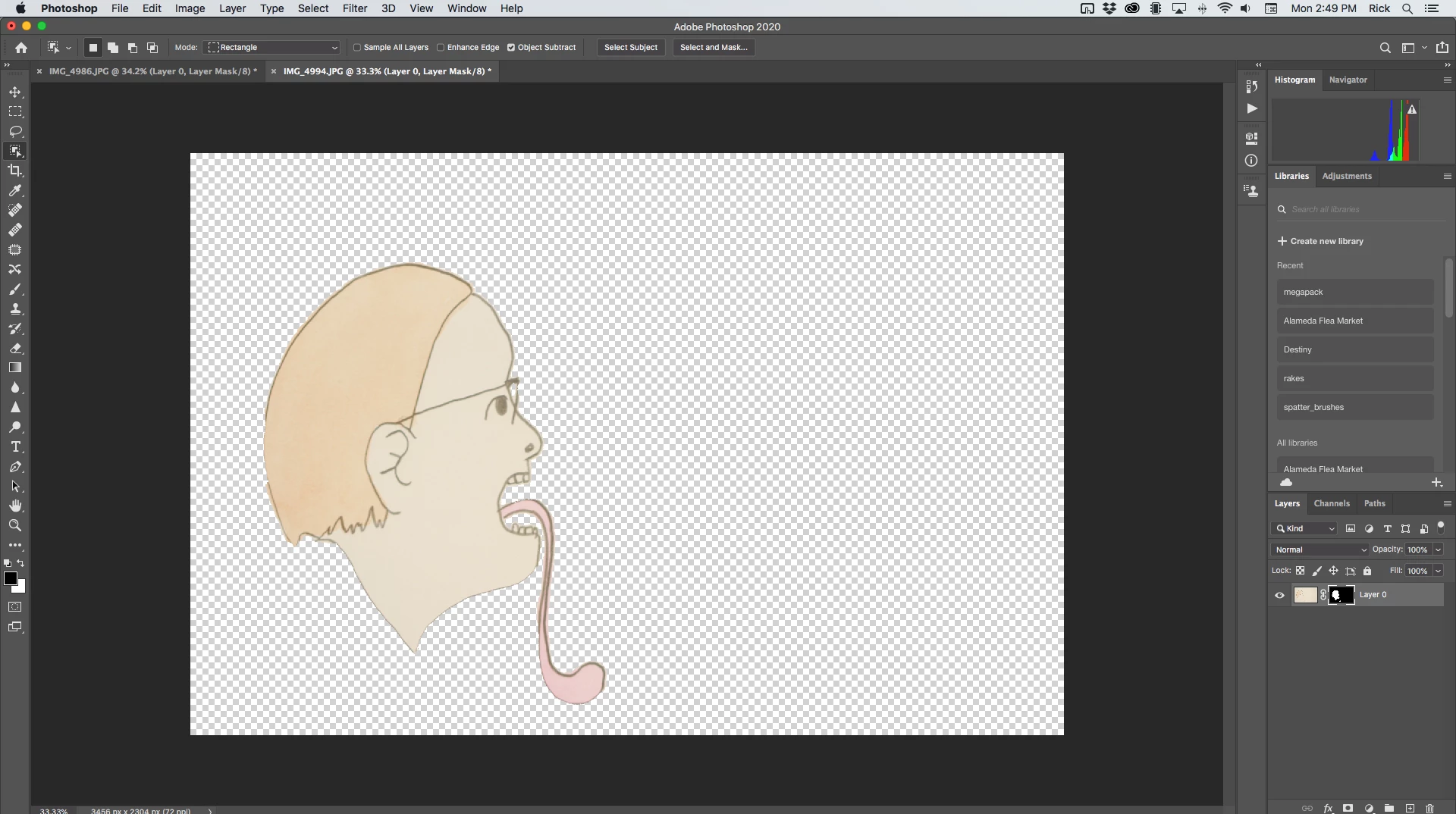Select the Crop tool
Image resolution: width=1456 pixels, height=814 pixels.
click(x=15, y=171)
